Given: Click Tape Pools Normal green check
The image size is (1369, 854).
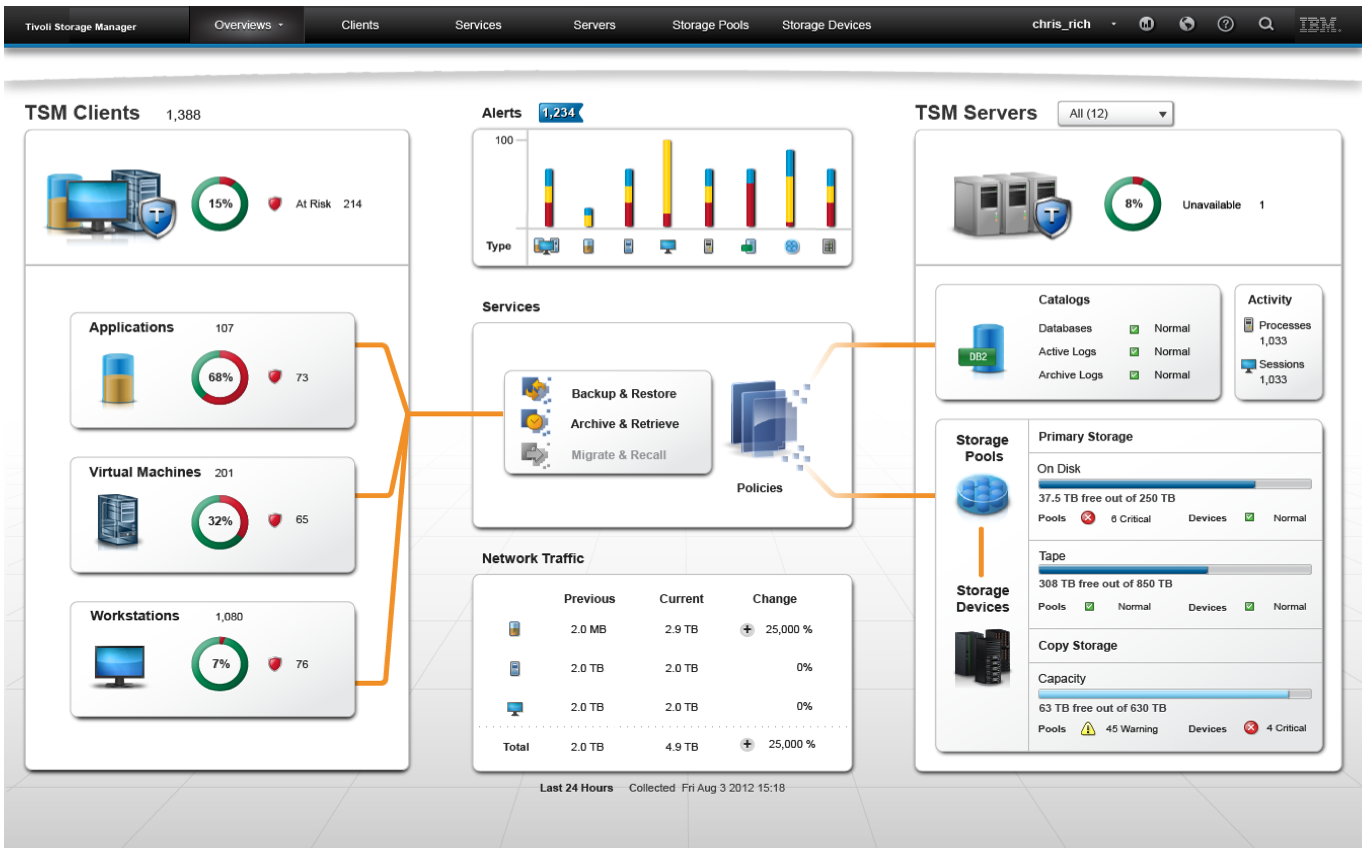Looking at the screenshot, I should coord(1089,606).
